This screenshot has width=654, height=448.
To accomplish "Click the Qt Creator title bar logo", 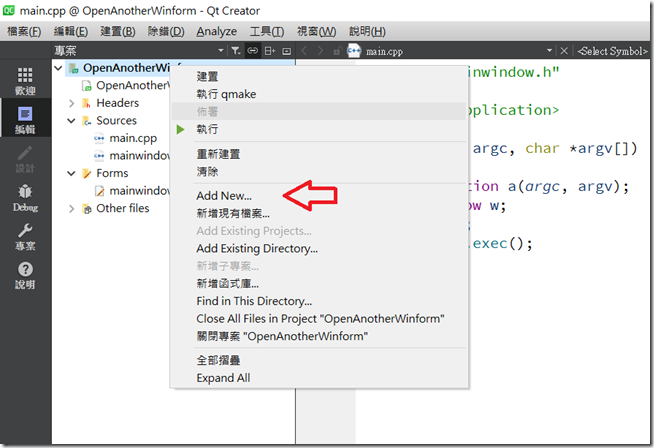I will (x=9, y=10).
